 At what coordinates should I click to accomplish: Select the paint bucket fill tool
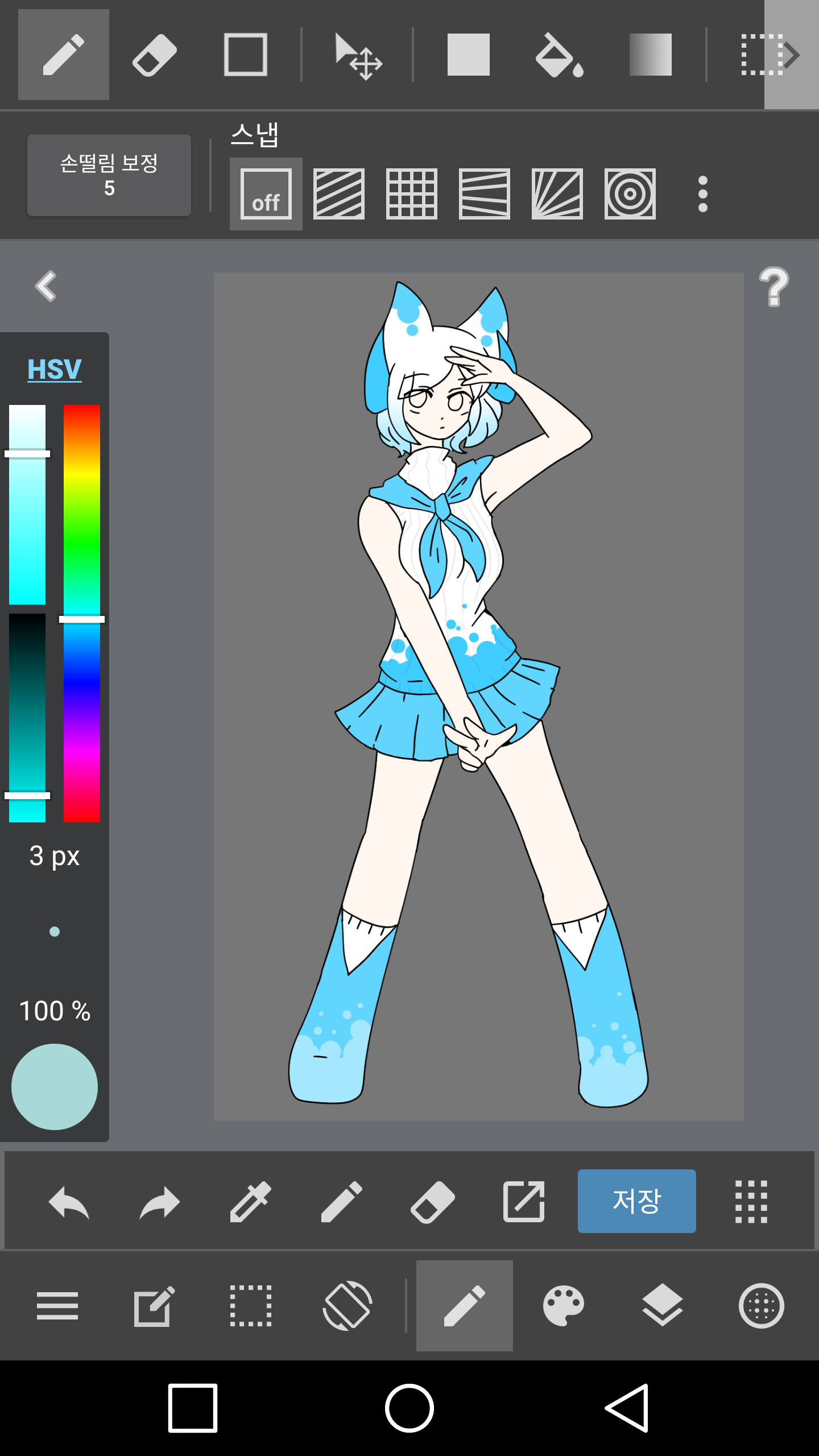pos(560,55)
